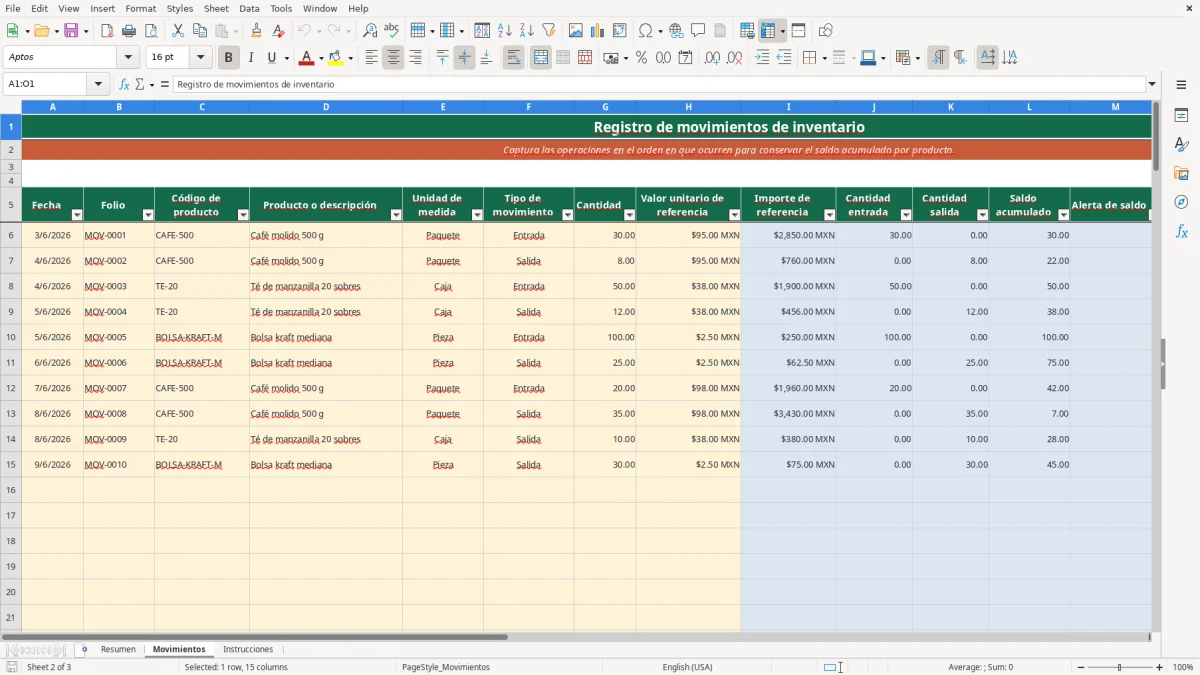Sort descending Z to A
1200x675 pixels.
[527, 31]
